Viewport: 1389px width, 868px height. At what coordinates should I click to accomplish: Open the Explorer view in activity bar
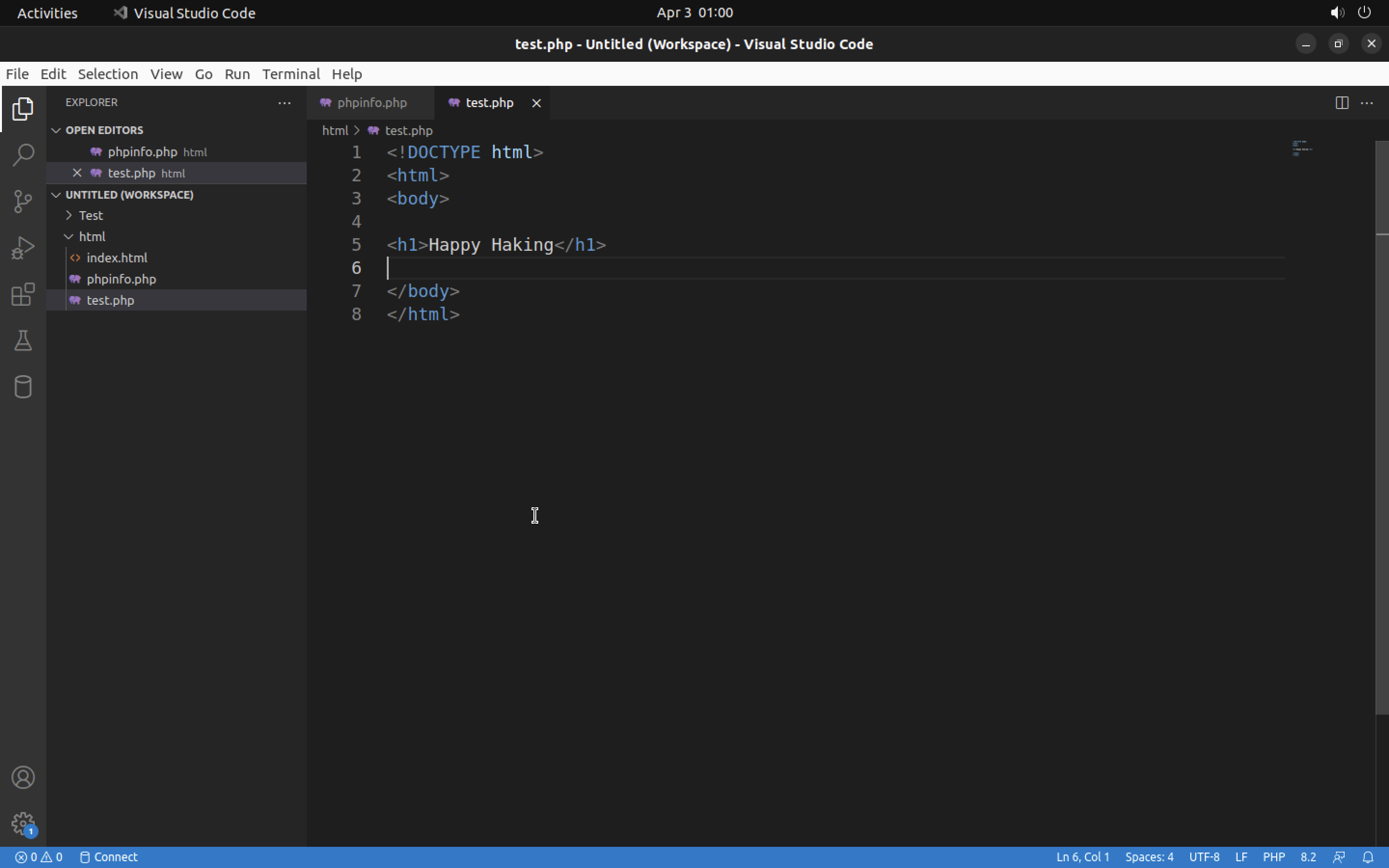click(x=23, y=108)
